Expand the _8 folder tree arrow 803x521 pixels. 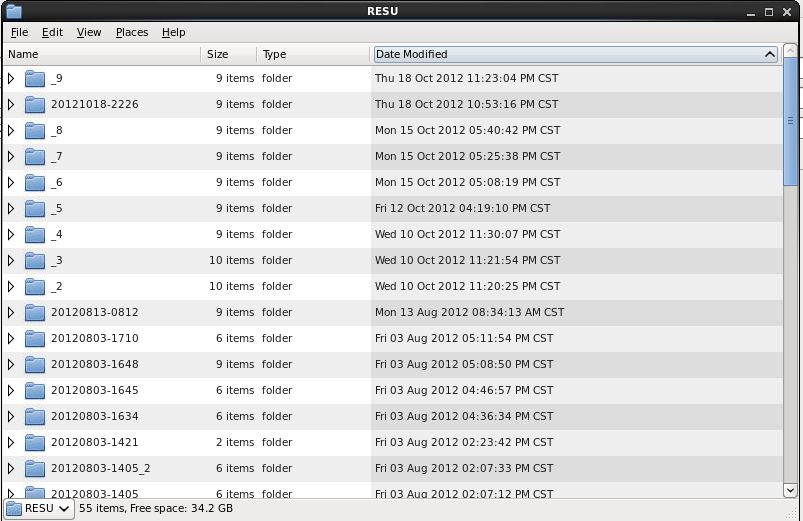coord(11,130)
